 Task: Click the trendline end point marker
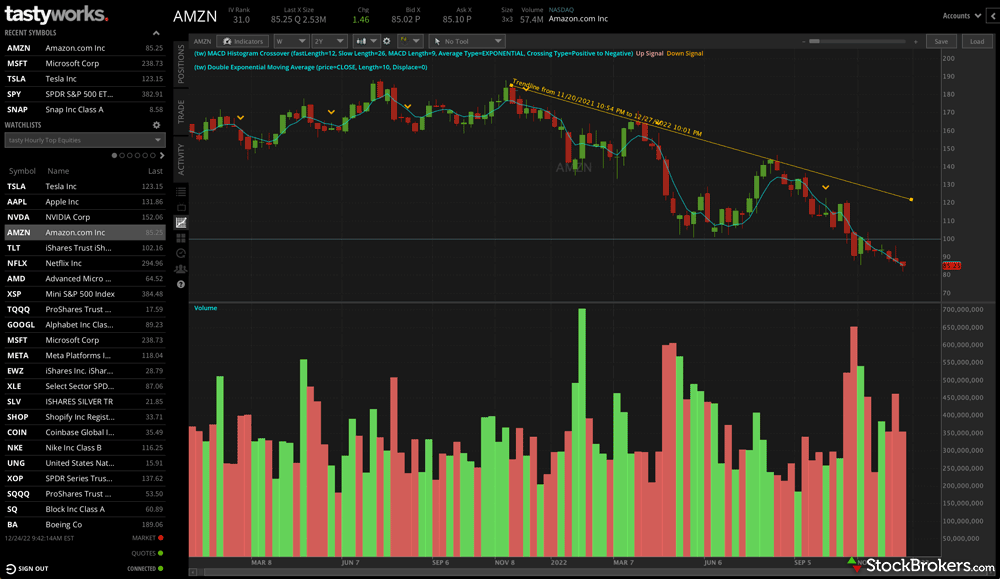coord(911,200)
